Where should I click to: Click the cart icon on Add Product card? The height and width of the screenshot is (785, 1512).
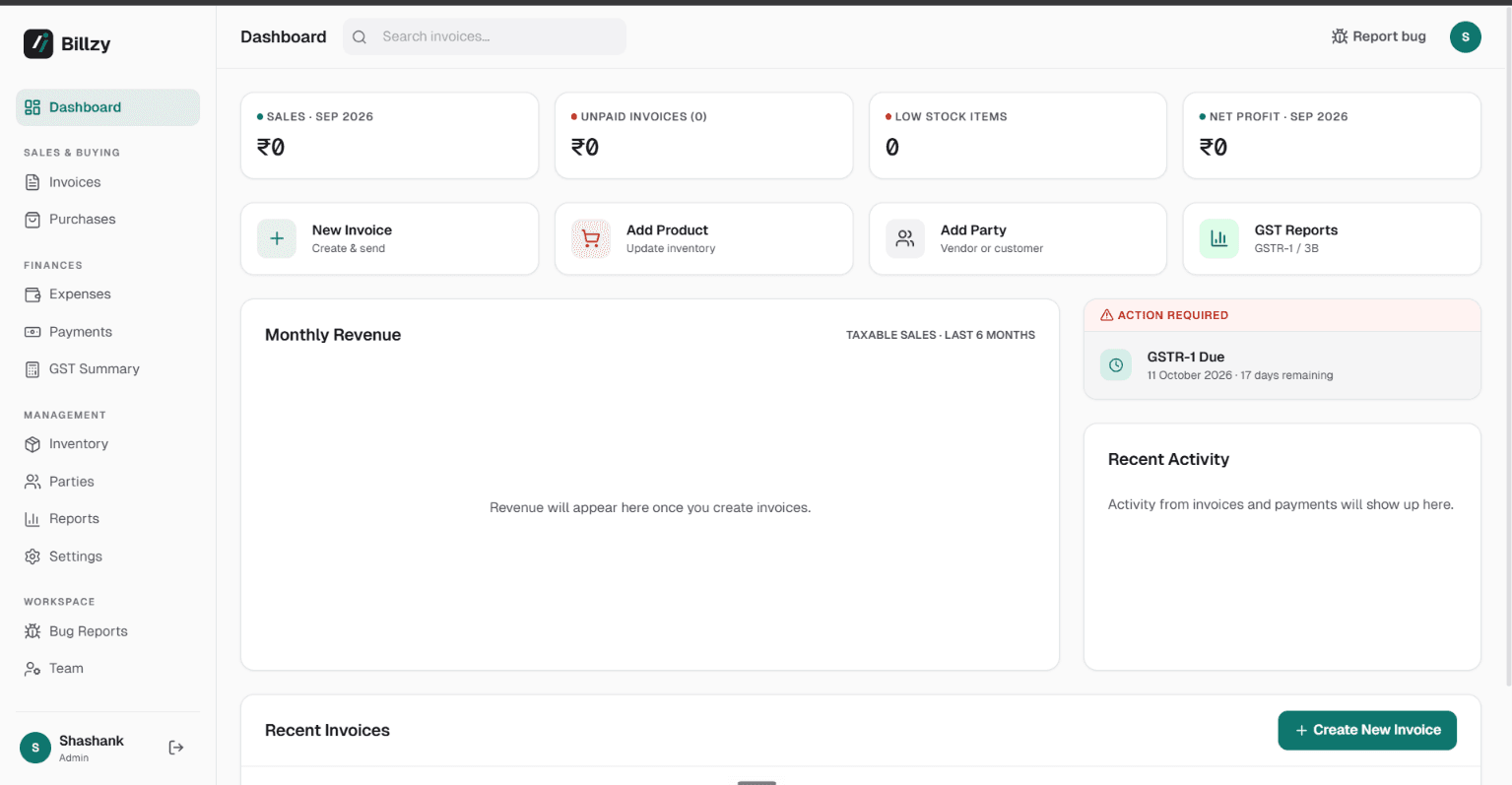591,238
